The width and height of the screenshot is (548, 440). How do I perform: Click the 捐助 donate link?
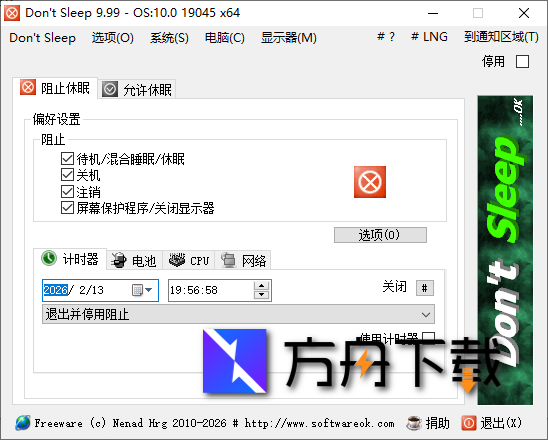tap(438, 423)
